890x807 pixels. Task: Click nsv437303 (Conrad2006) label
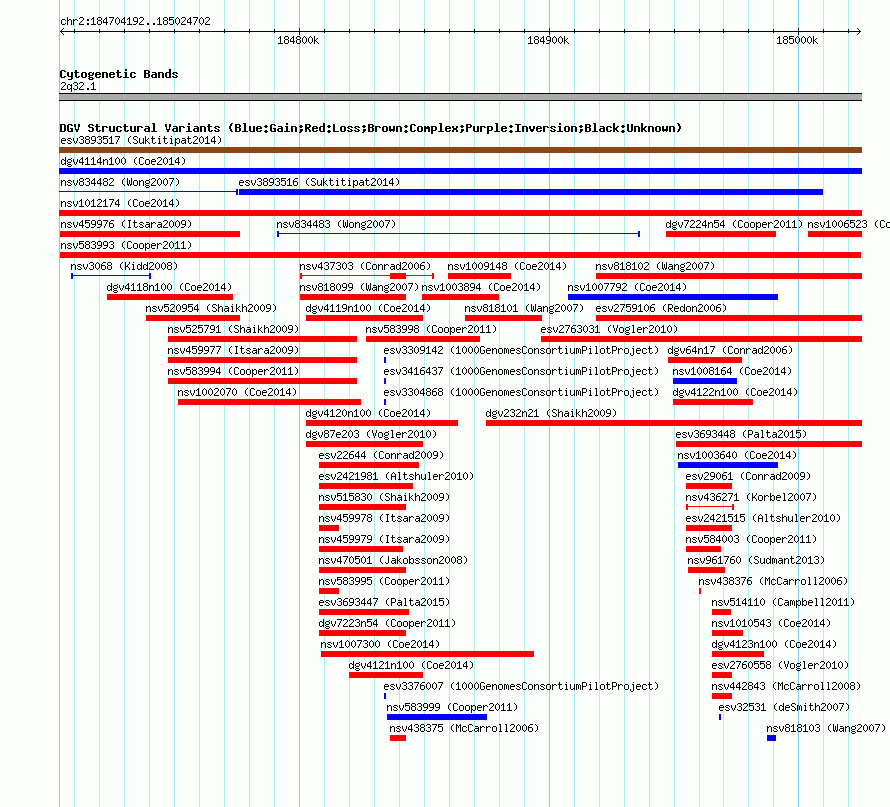[x=365, y=266]
